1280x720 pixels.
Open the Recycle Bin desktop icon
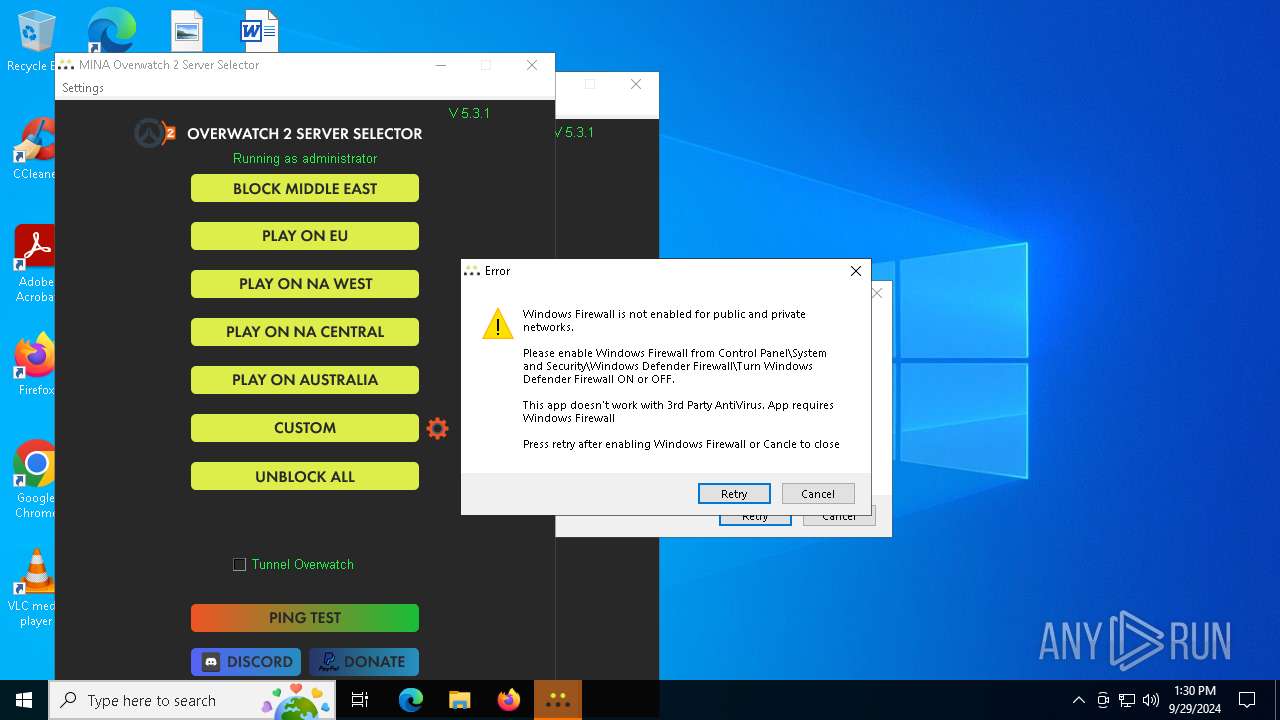pos(37,42)
